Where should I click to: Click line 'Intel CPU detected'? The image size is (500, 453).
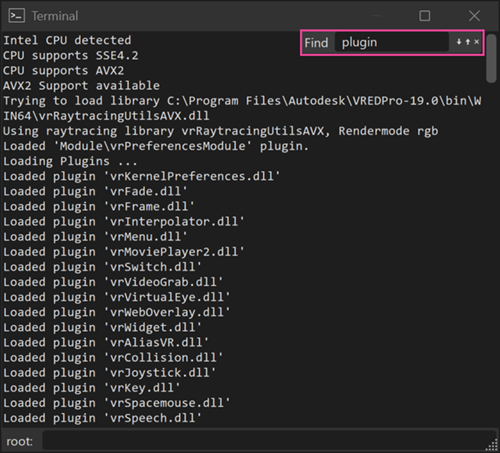coord(67,40)
